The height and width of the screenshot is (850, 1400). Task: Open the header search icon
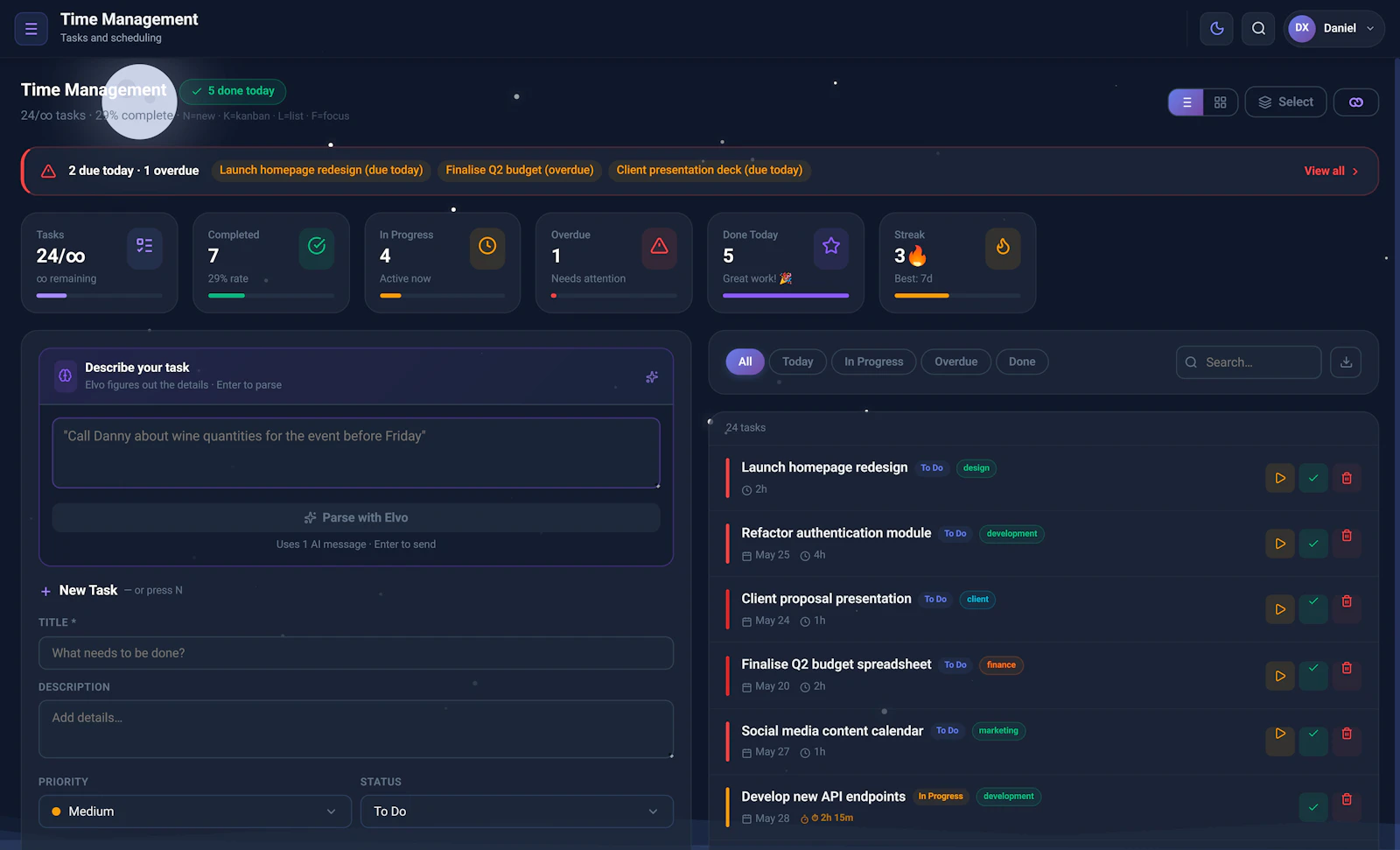(x=1258, y=28)
